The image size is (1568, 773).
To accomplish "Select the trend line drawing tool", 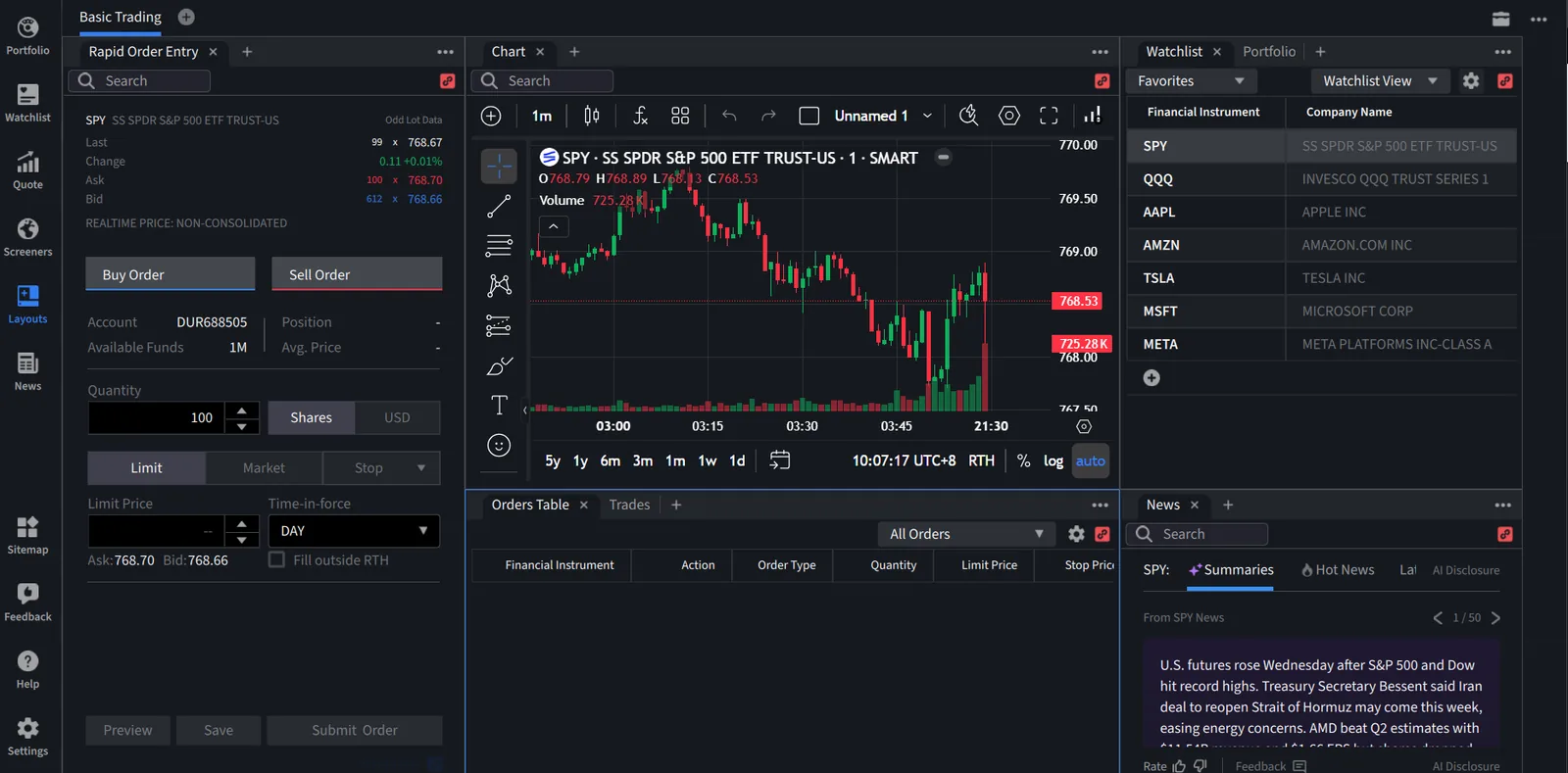I will [x=499, y=206].
